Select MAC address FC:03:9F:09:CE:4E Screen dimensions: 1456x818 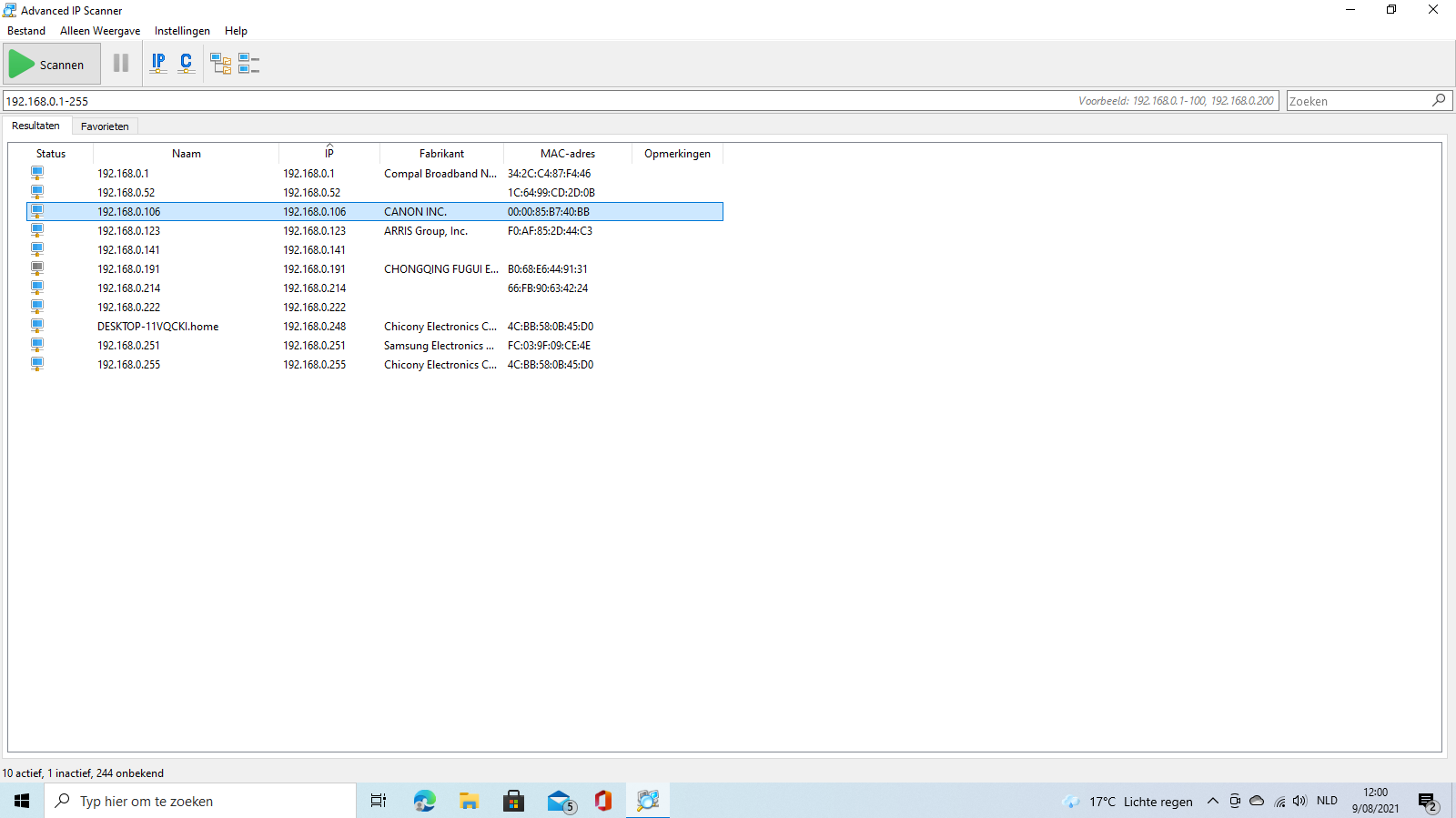click(549, 346)
